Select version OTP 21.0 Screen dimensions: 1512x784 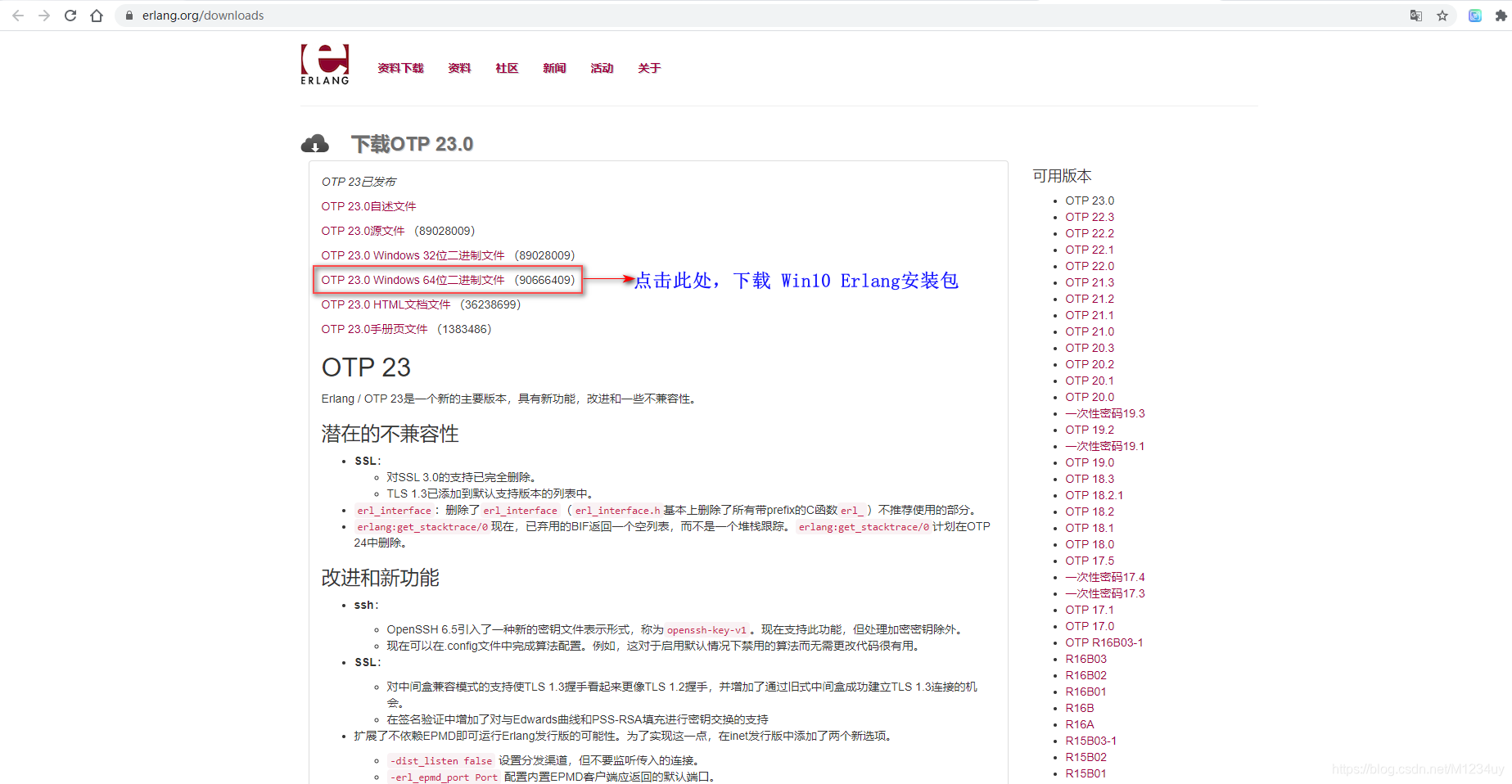(1090, 331)
